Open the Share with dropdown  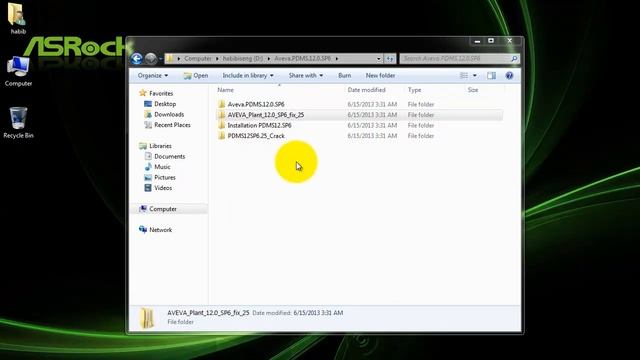click(306, 76)
